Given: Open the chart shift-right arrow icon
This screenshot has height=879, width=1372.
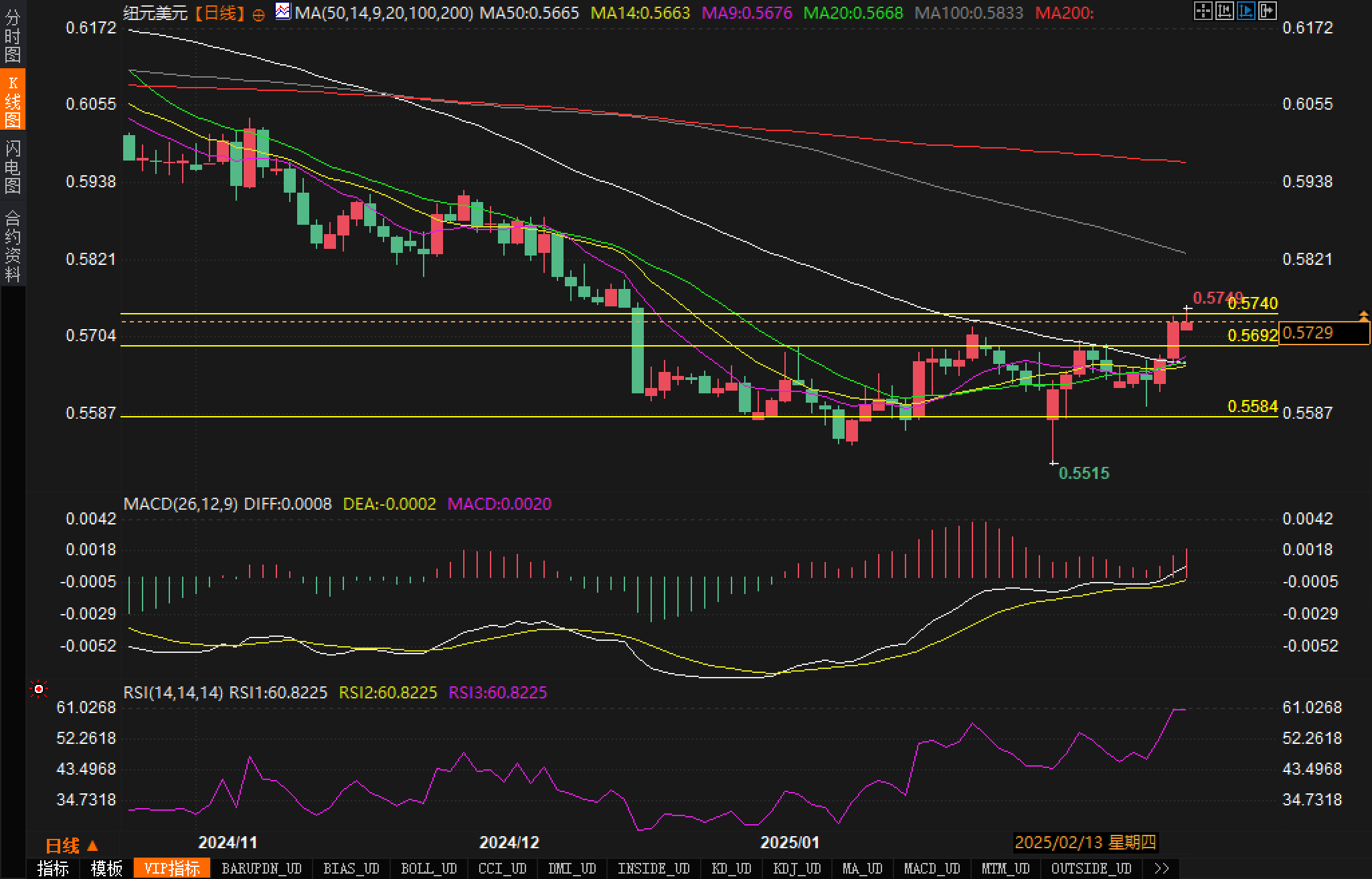Looking at the screenshot, I should coord(1267,11).
